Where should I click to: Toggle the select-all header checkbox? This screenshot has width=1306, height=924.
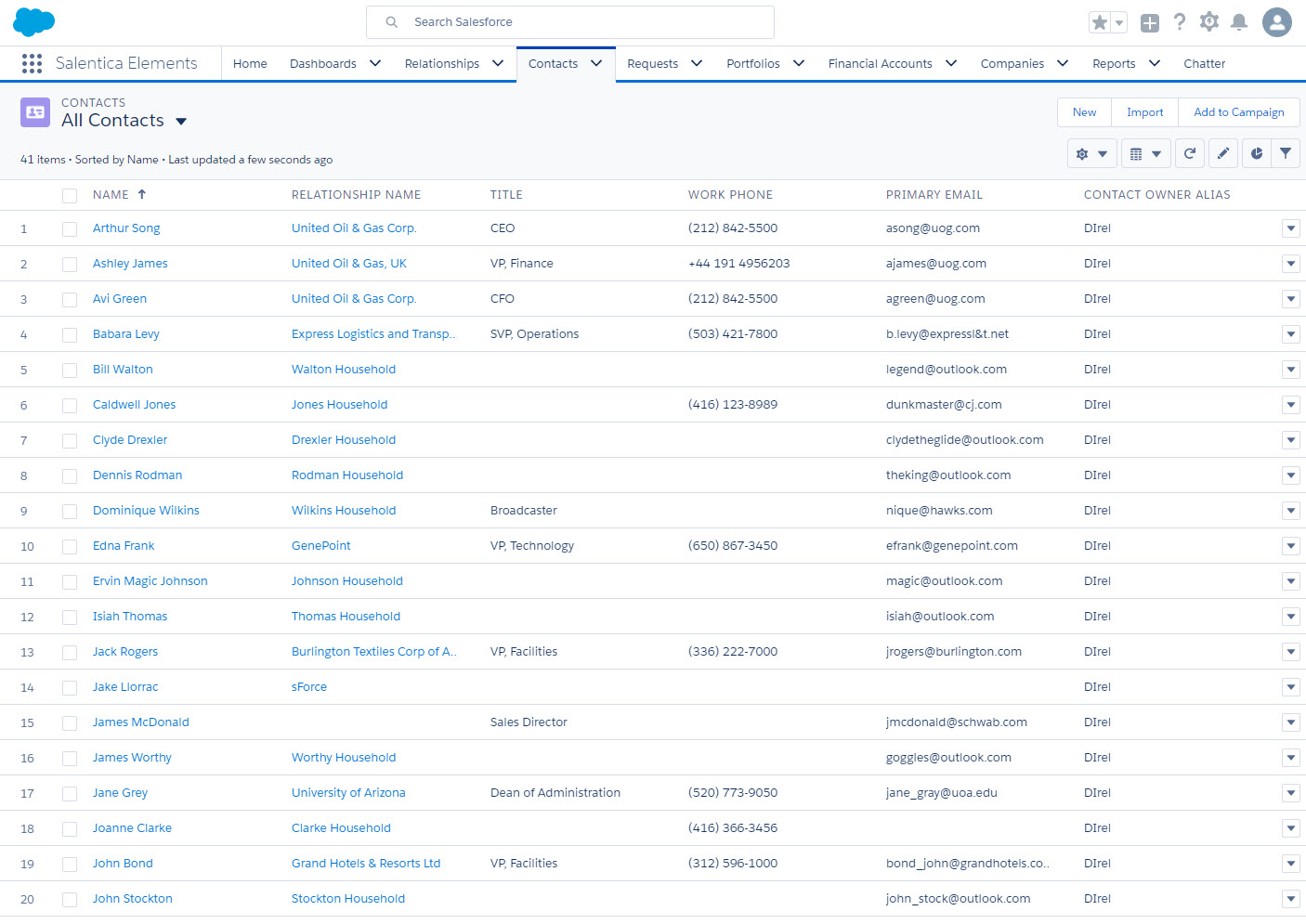click(70, 196)
